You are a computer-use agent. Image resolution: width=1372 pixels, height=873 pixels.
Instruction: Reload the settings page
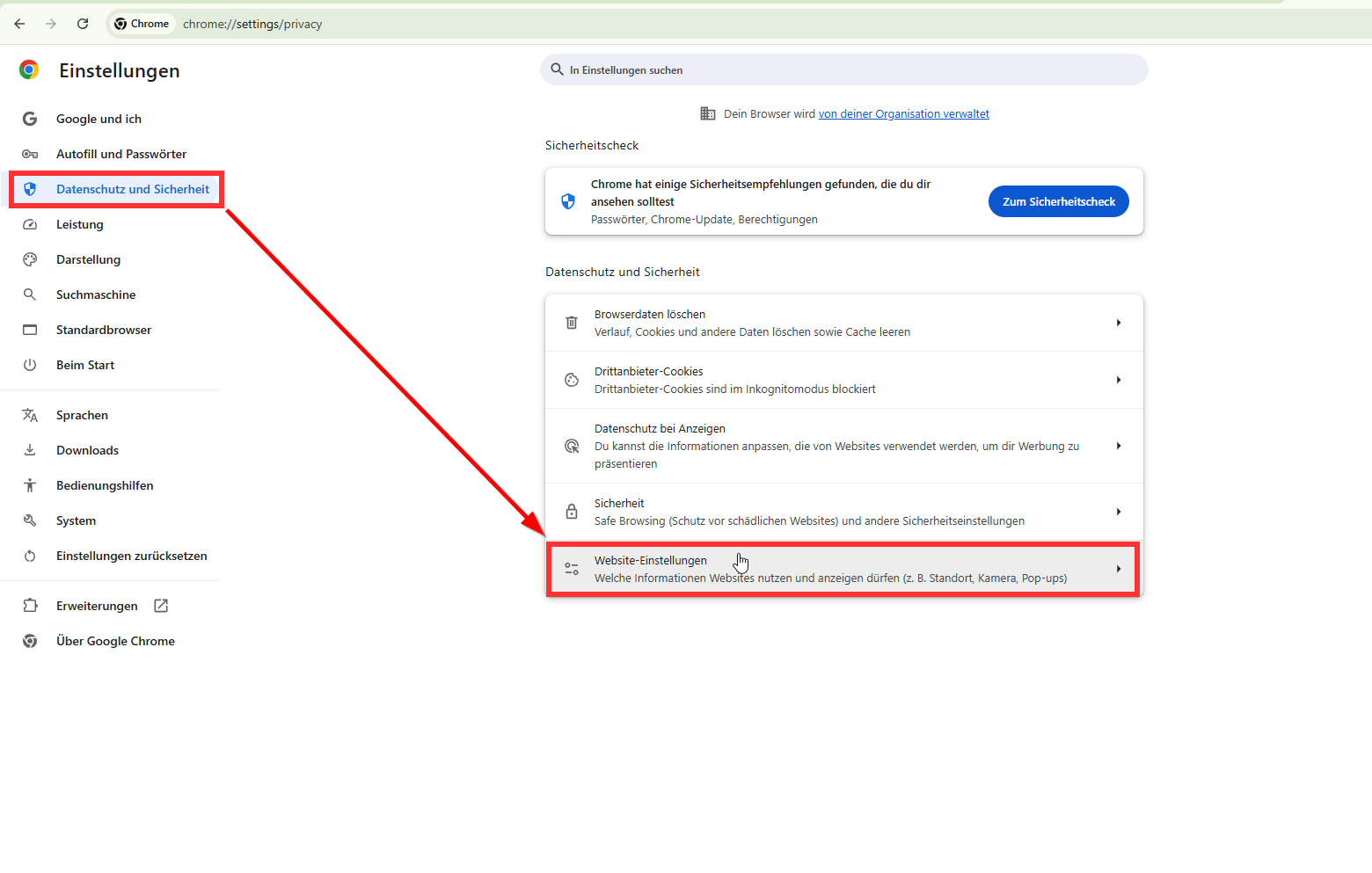click(x=83, y=24)
